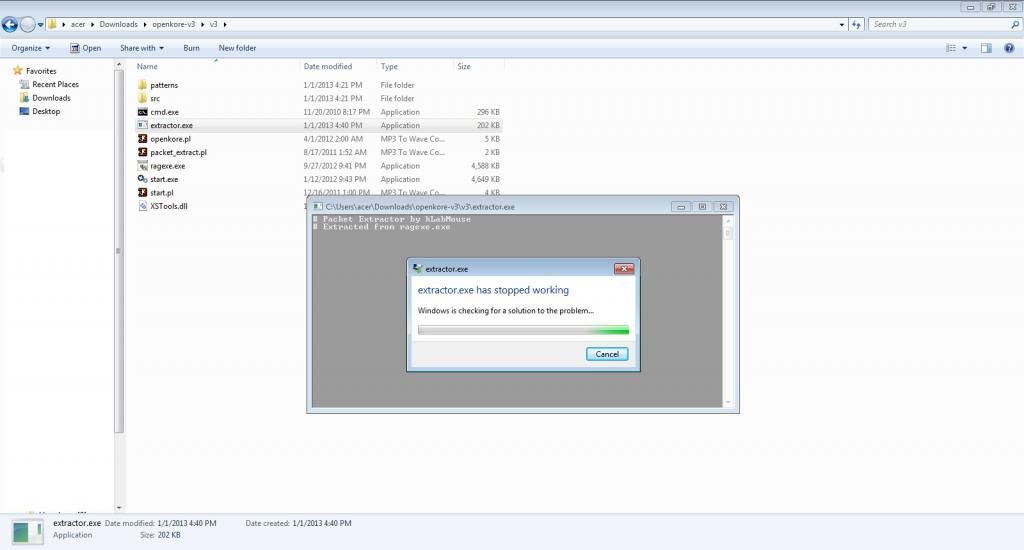Click the Back navigation arrow
The image size is (1024, 550).
point(10,25)
